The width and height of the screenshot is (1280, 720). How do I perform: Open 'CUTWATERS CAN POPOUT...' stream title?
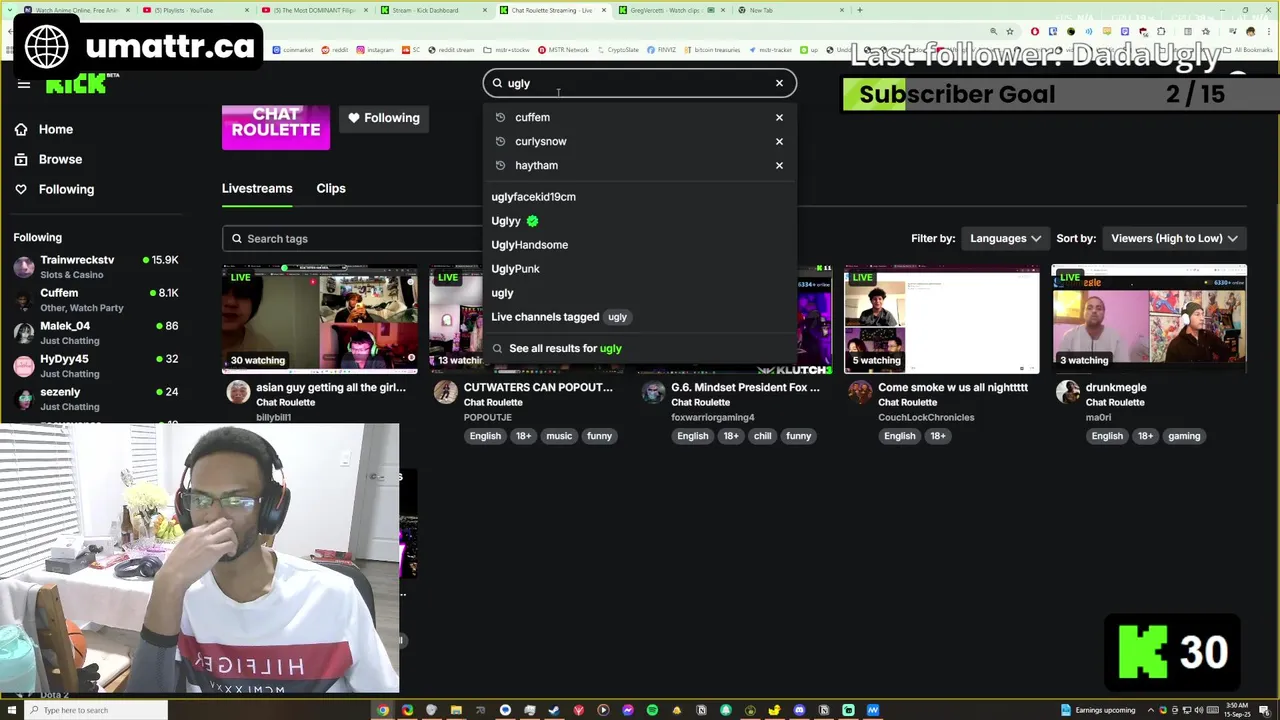538,387
